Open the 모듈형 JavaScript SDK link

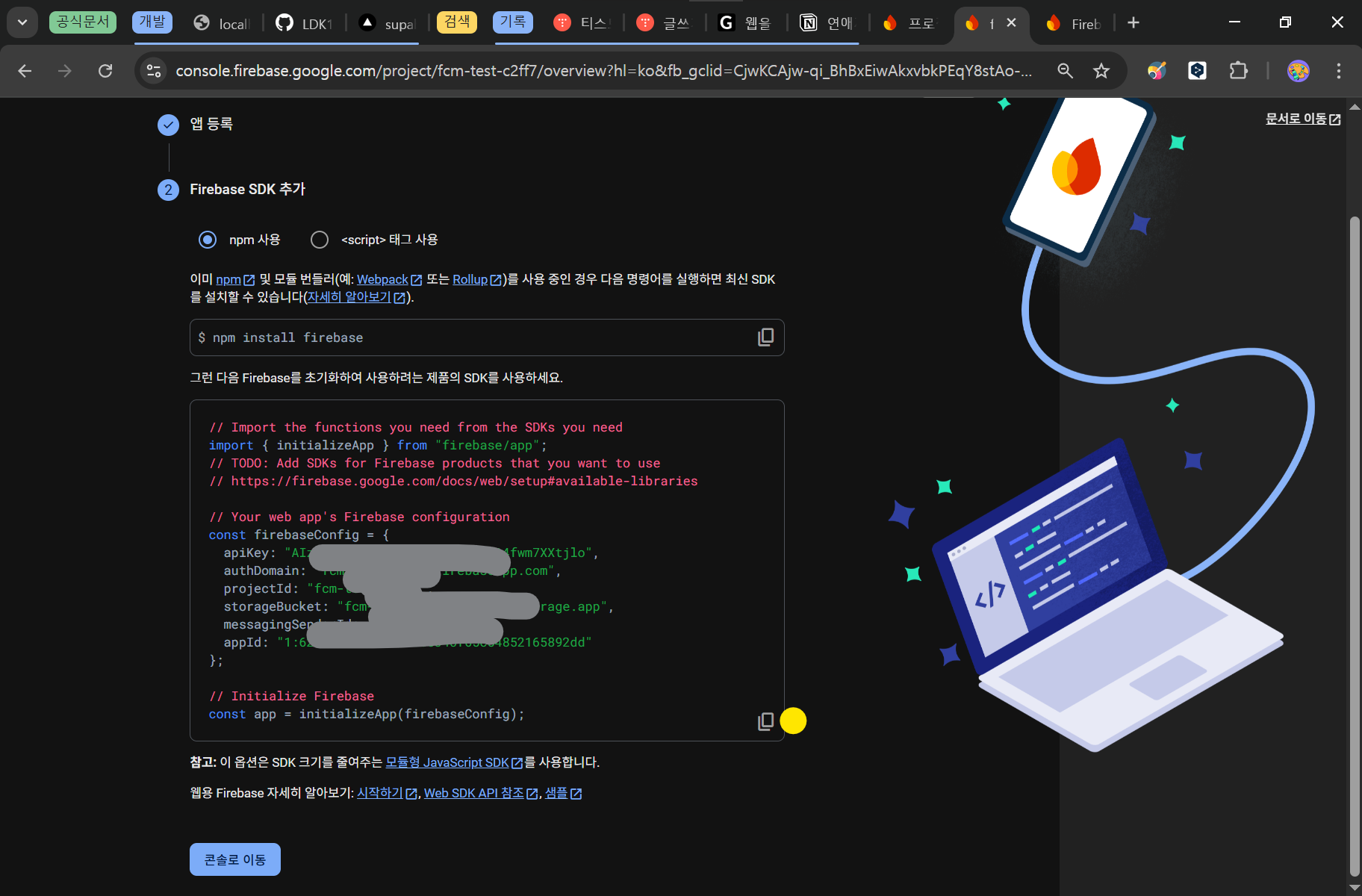[454, 762]
